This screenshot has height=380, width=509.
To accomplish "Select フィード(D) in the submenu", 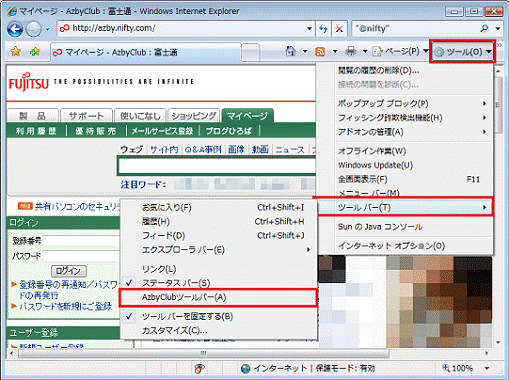I will (218, 236).
